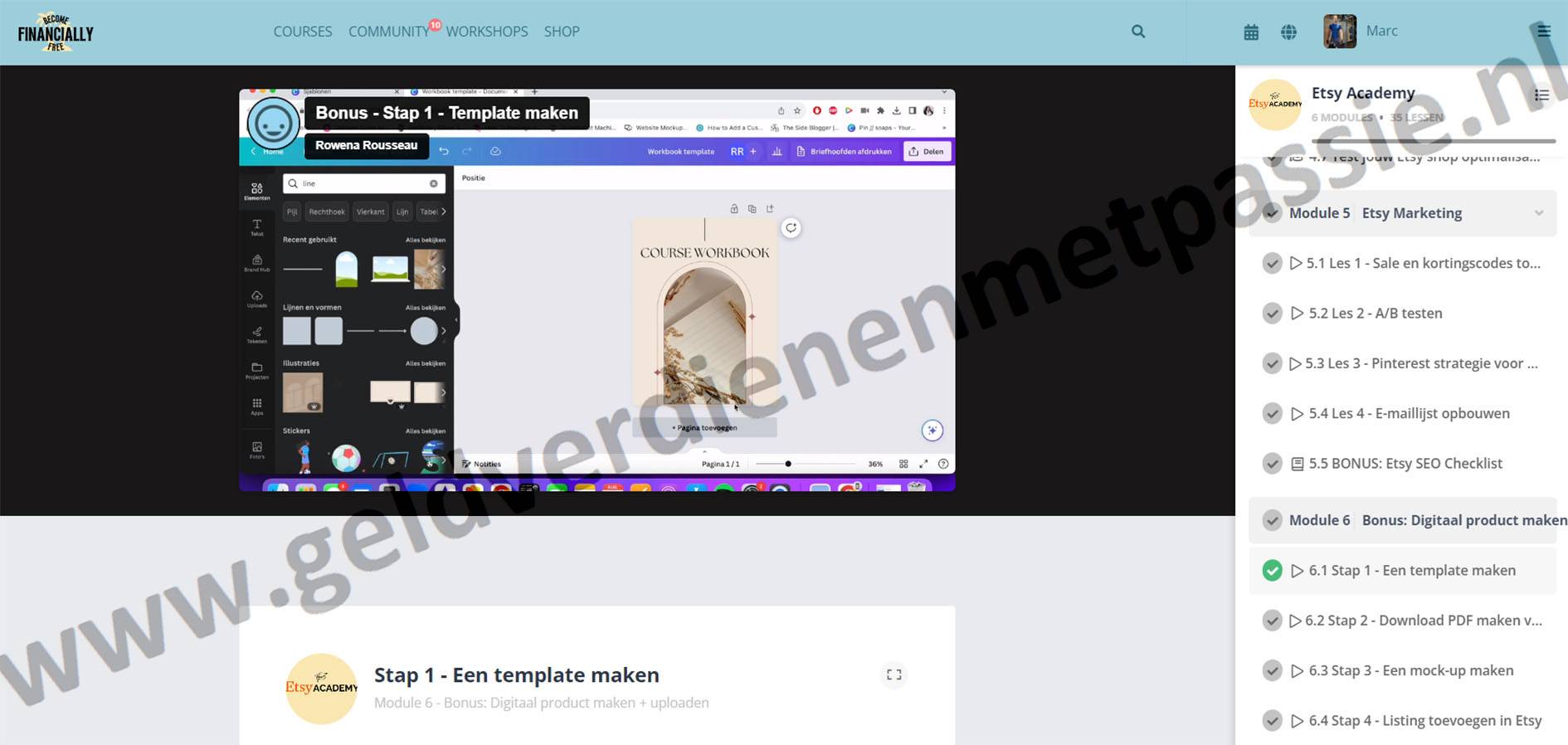Open the COURSES menu item
Viewport: 1568px width, 745px height.
[x=303, y=32]
